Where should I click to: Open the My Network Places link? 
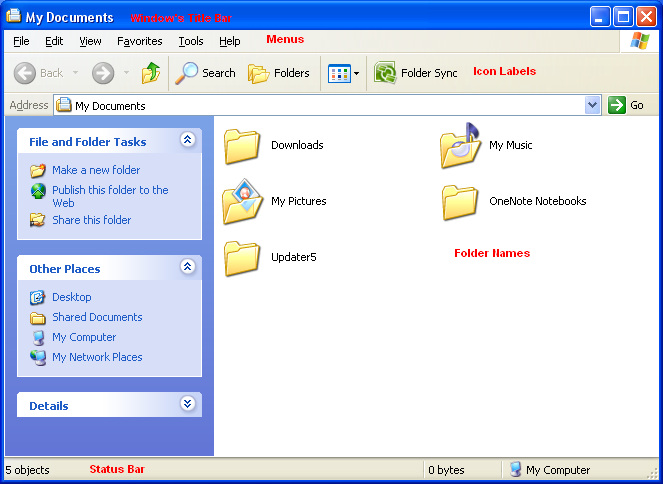97,357
